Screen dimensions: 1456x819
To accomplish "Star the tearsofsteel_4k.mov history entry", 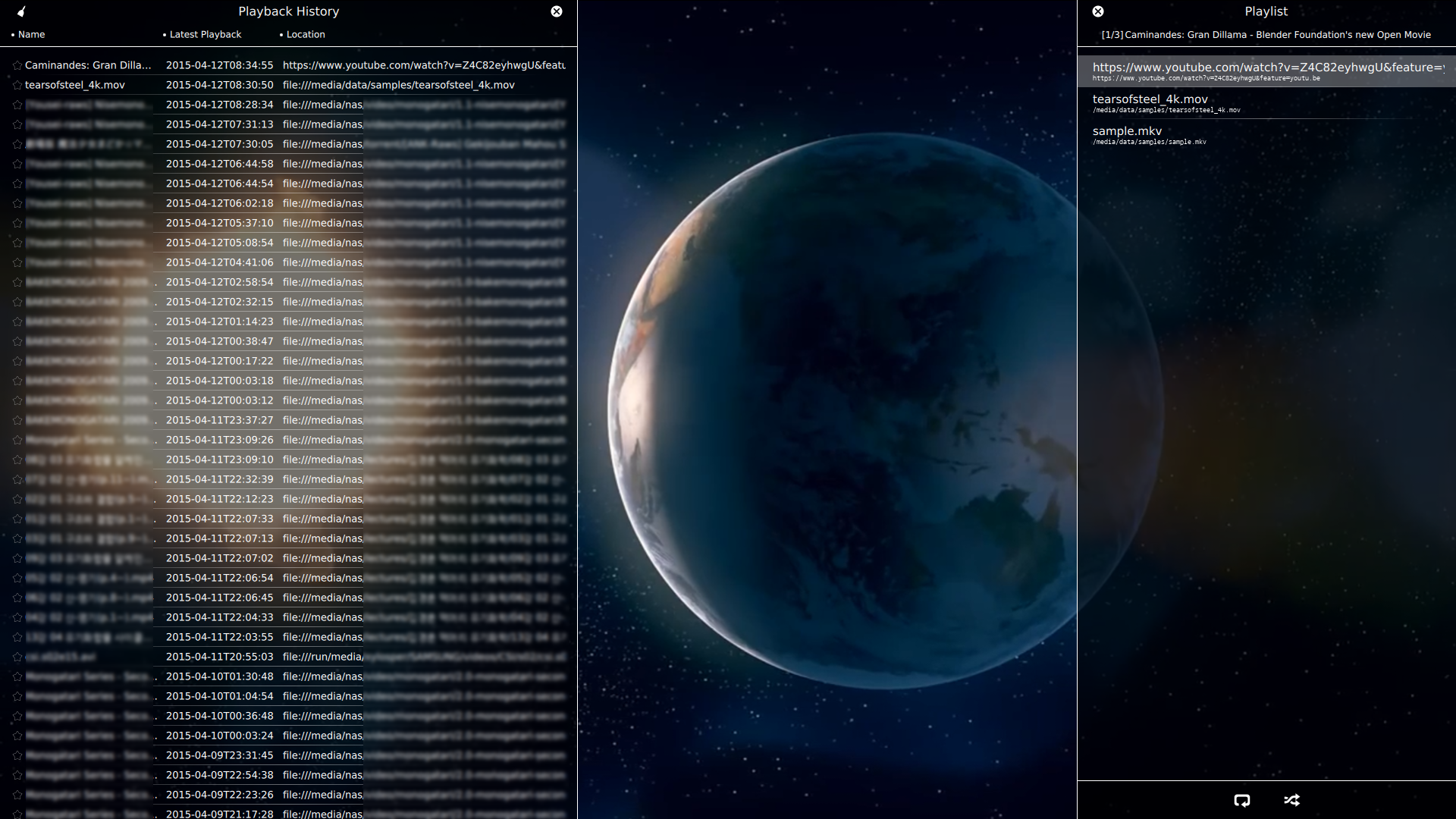I will pyautogui.click(x=17, y=85).
